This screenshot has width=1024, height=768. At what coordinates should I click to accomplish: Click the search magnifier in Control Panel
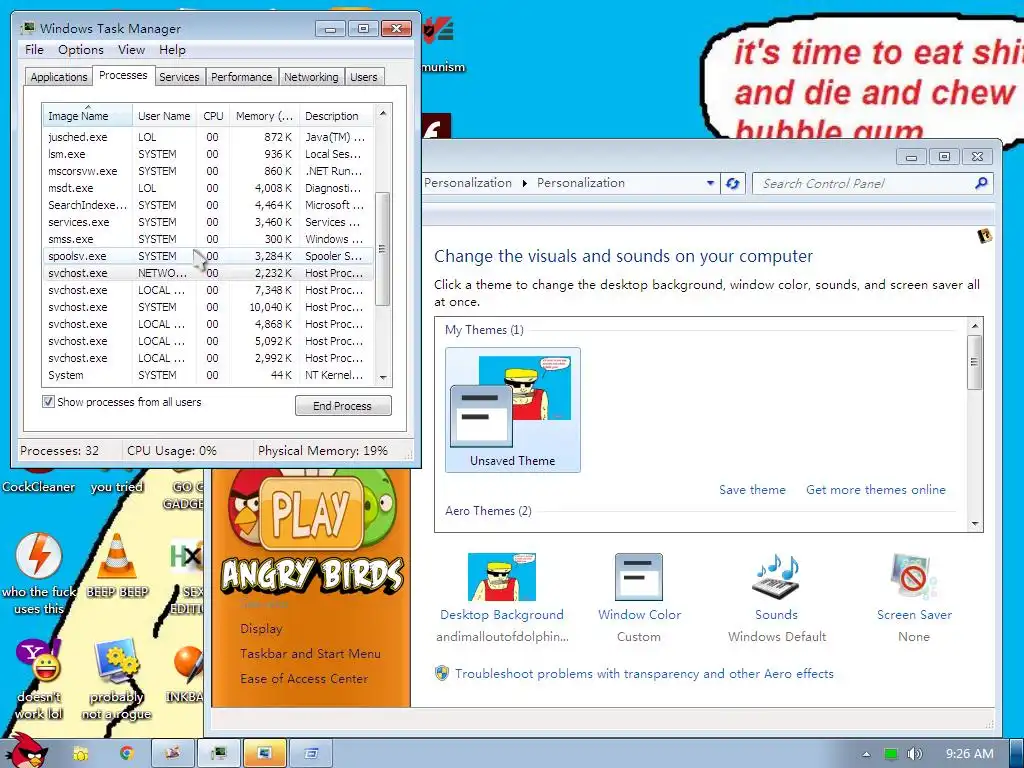(981, 184)
